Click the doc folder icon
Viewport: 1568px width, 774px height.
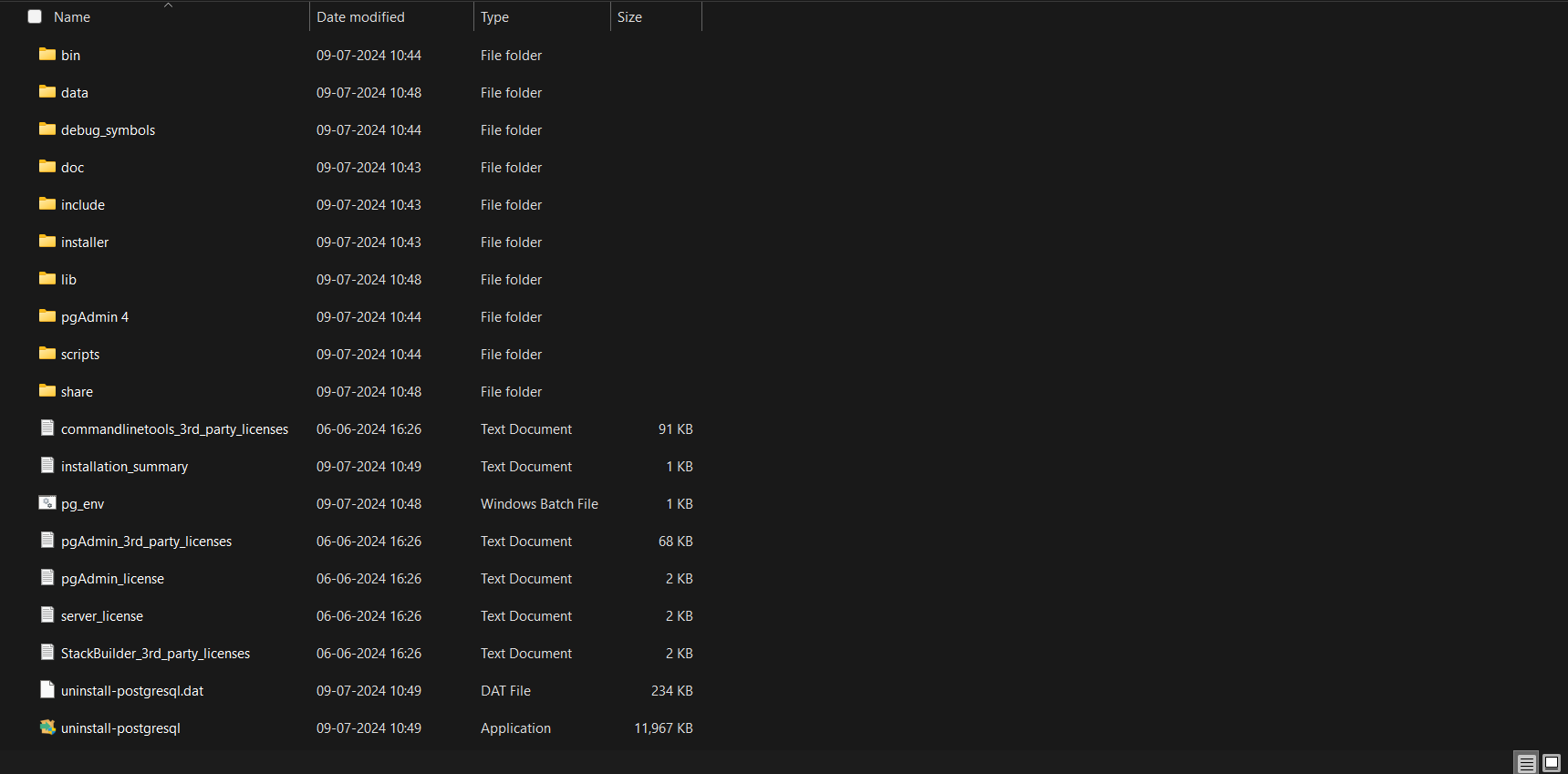tap(47, 167)
